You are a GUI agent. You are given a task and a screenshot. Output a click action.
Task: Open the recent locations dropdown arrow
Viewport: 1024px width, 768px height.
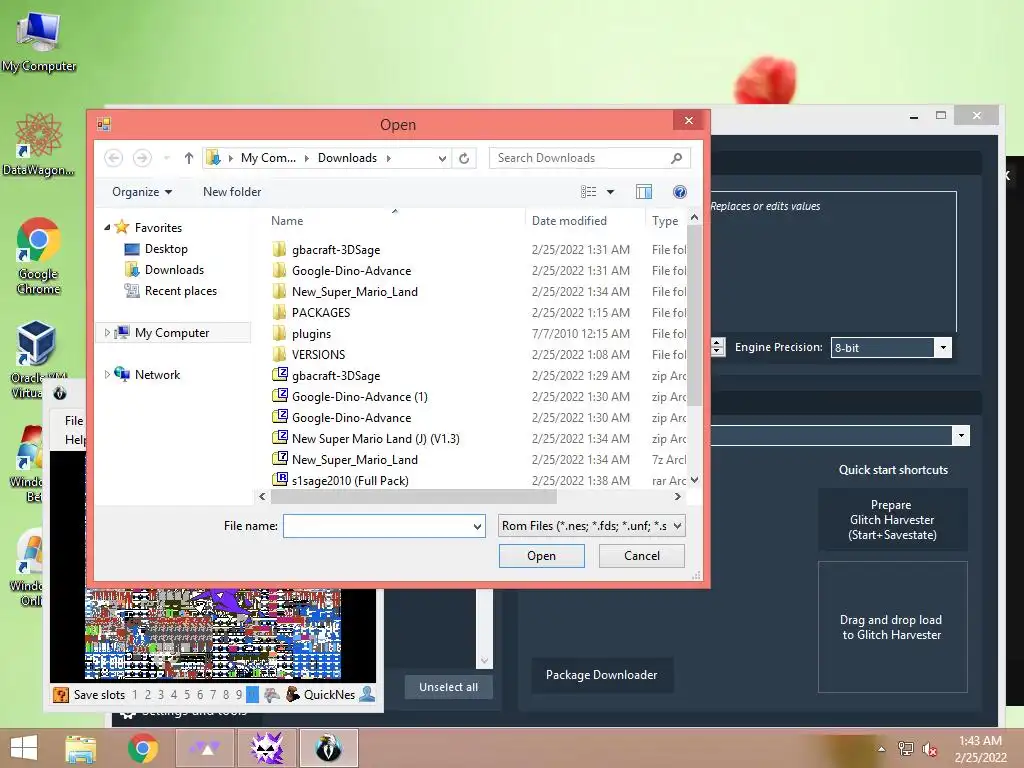pyautogui.click(x=167, y=158)
